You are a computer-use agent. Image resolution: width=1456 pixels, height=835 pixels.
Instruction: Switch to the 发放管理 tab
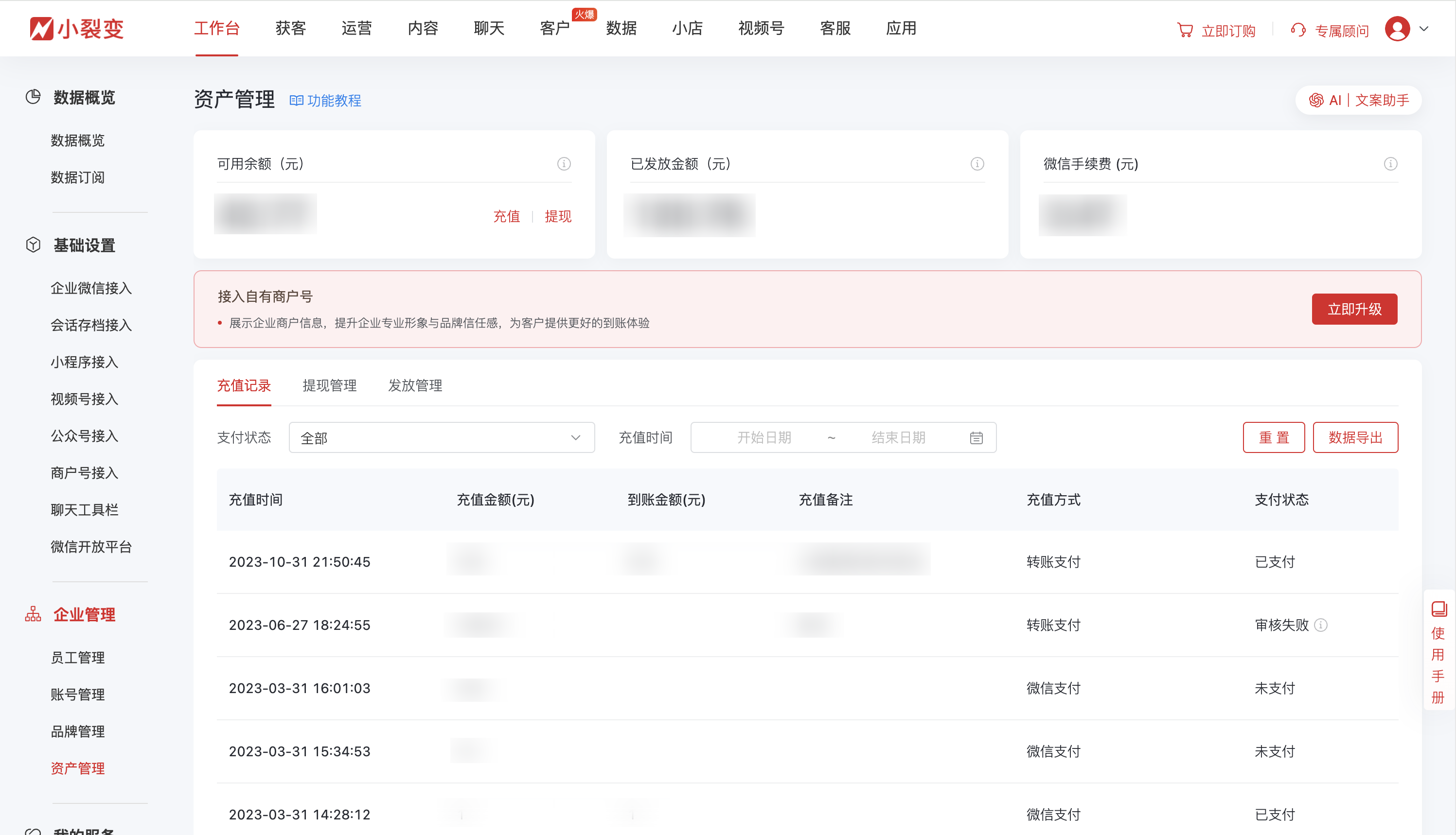[x=415, y=386]
